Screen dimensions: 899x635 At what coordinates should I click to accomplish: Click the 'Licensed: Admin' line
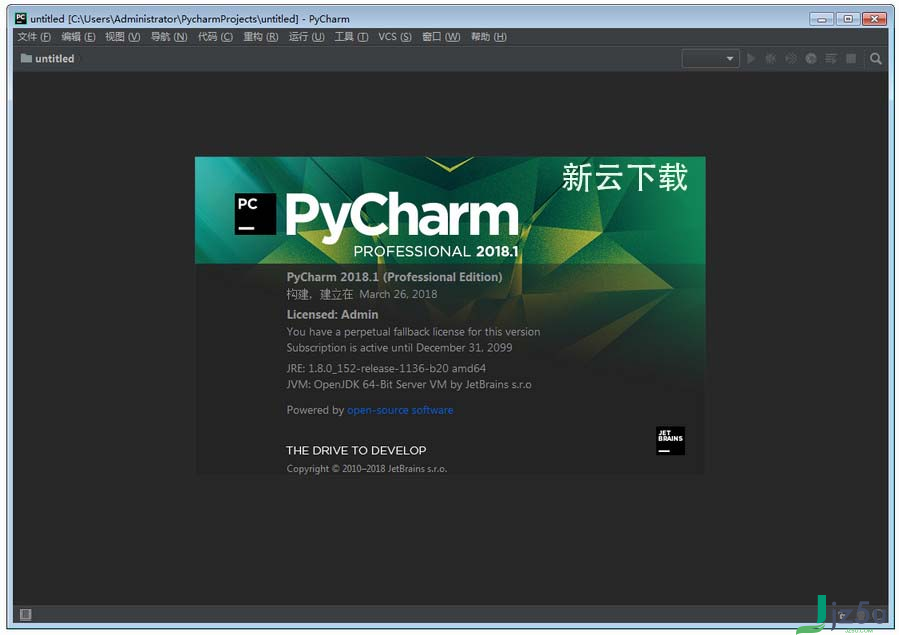click(x=333, y=314)
